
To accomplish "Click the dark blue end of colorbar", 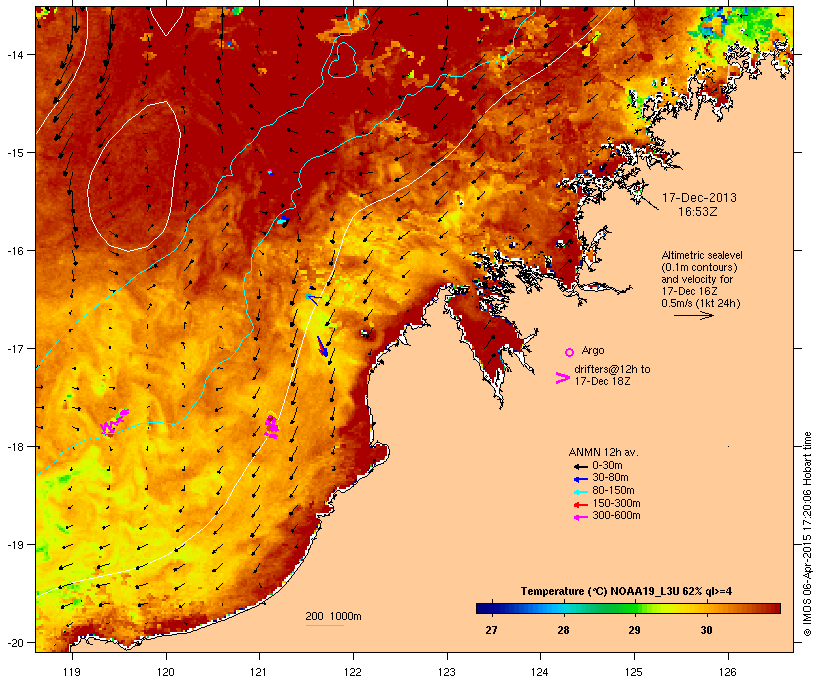I will click(x=484, y=608).
